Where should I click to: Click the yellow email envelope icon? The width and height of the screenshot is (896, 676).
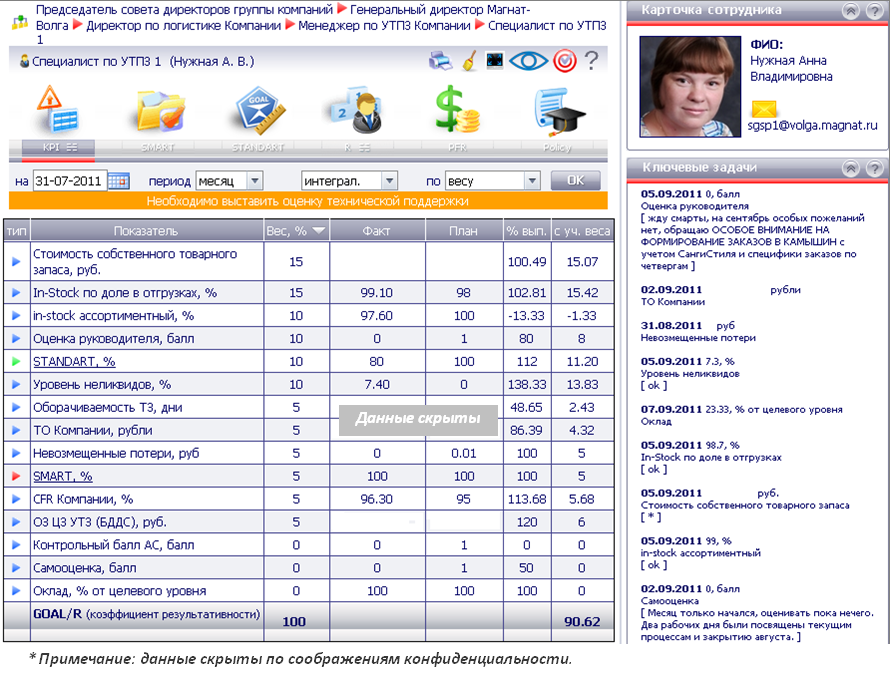pyautogui.click(x=764, y=108)
